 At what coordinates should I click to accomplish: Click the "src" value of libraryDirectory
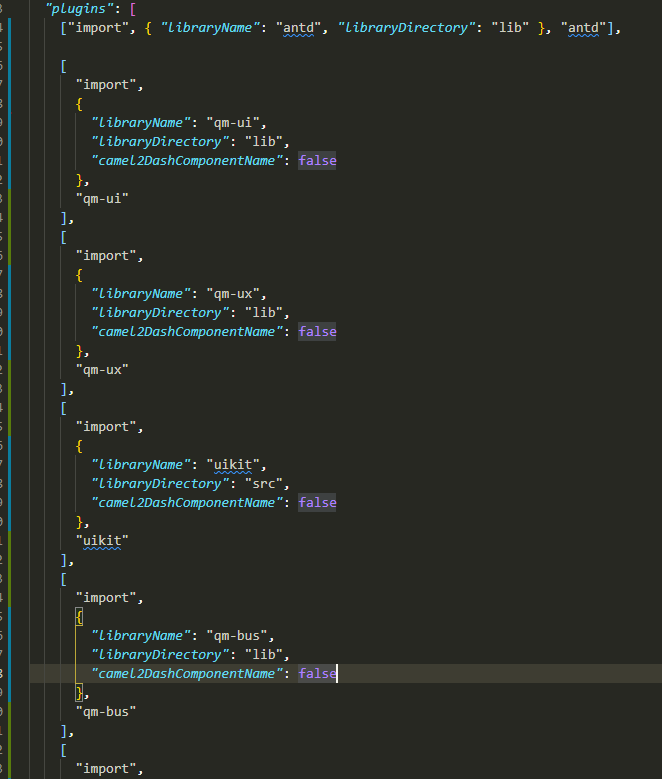pyautogui.click(x=263, y=483)
